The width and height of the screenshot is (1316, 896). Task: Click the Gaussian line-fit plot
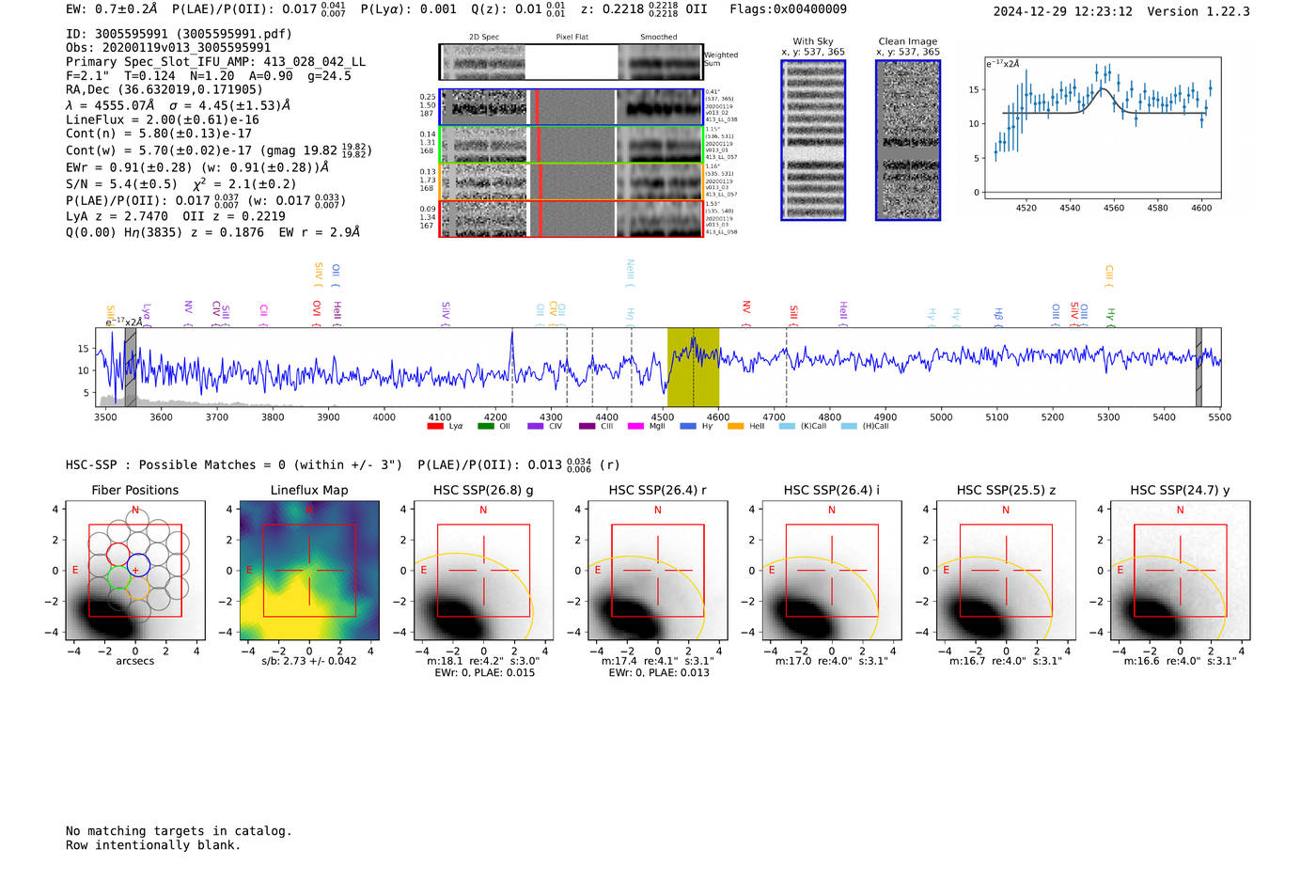coord(1102,128)
